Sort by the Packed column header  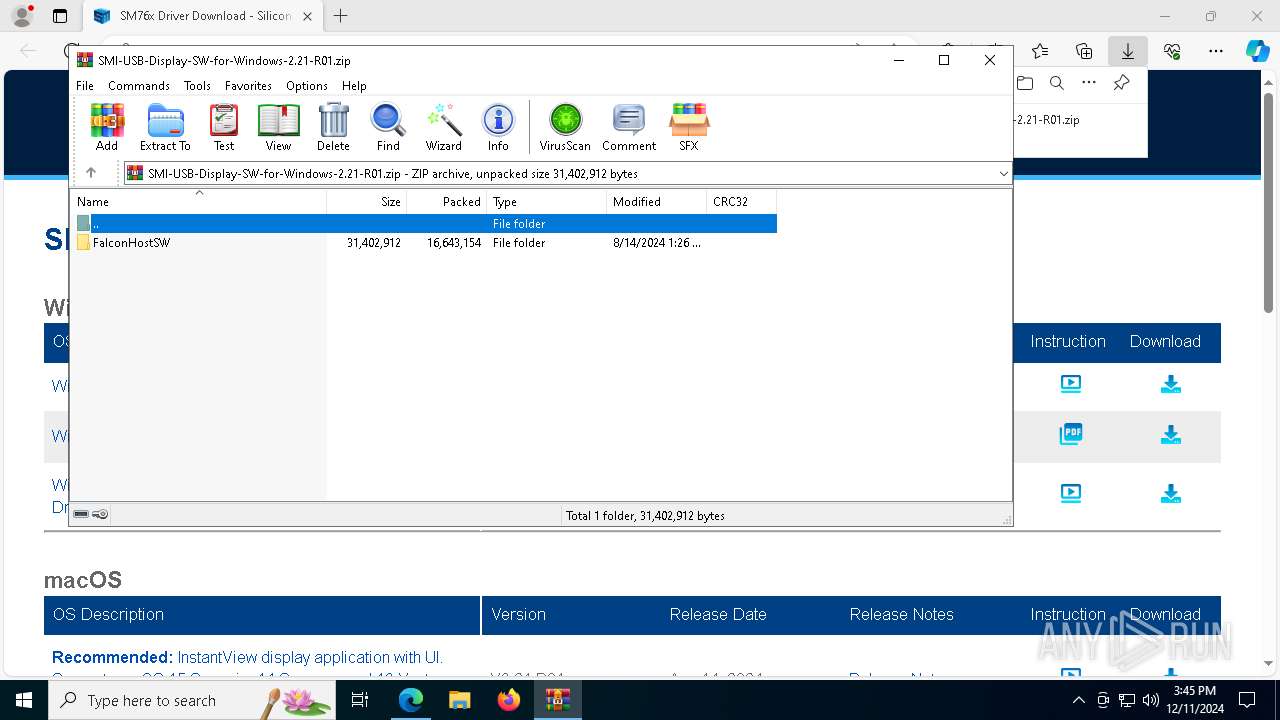click(446, 202)
